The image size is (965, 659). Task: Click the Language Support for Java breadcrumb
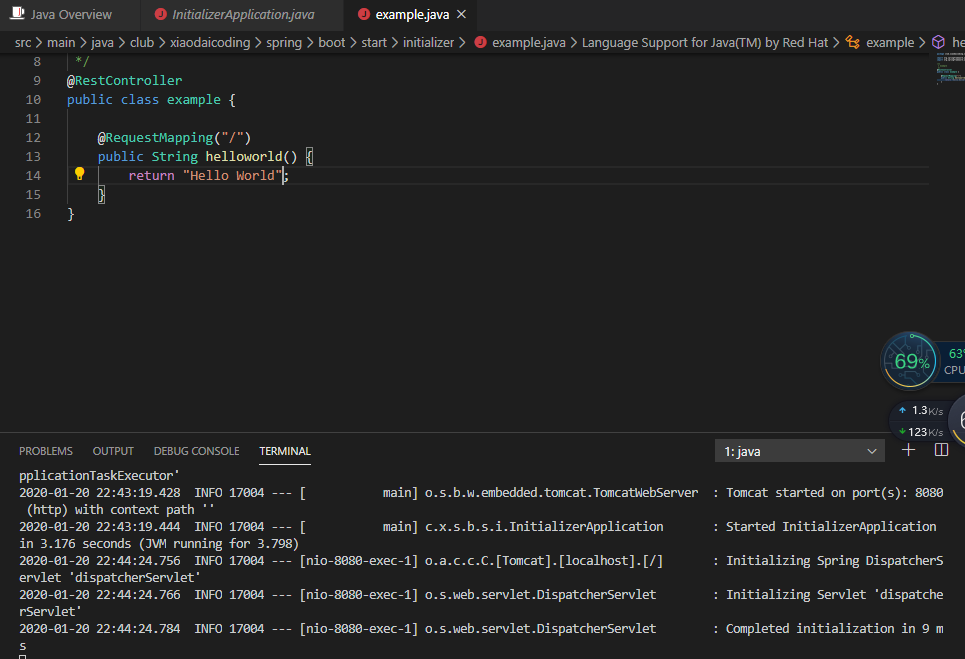tap(704, 42)
